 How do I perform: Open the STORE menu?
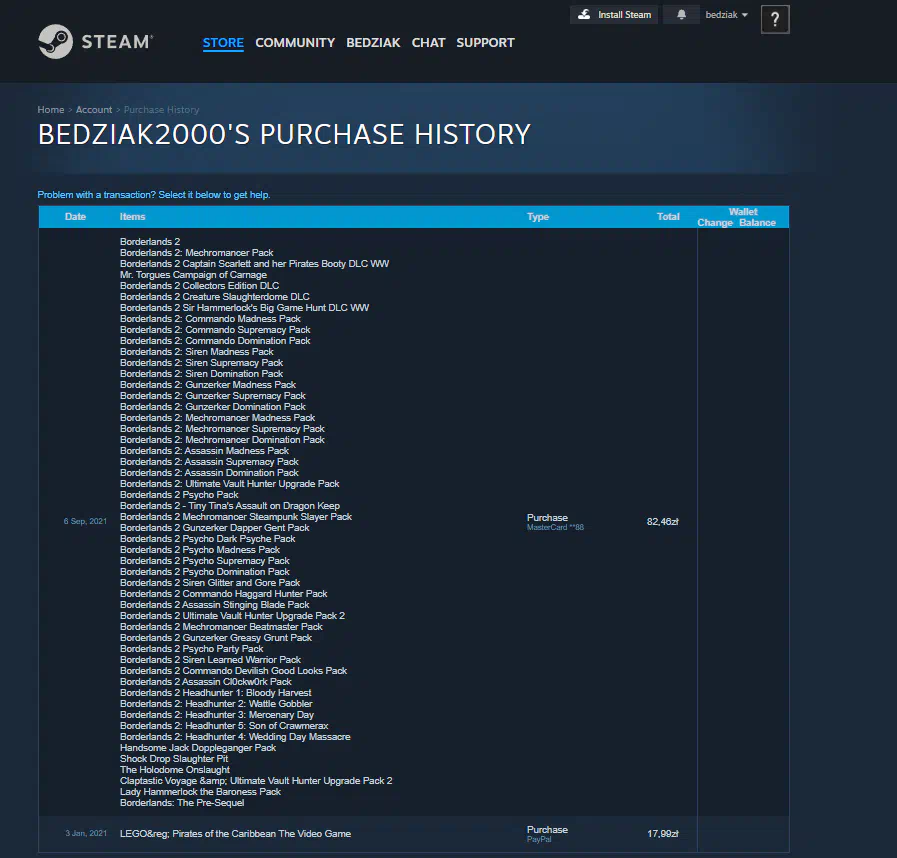[223, 43]
